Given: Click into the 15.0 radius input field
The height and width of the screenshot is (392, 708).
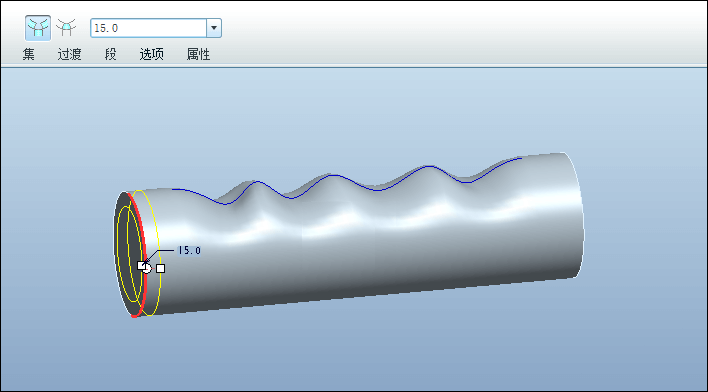Looking at the screenshot, I should [149, 28].
